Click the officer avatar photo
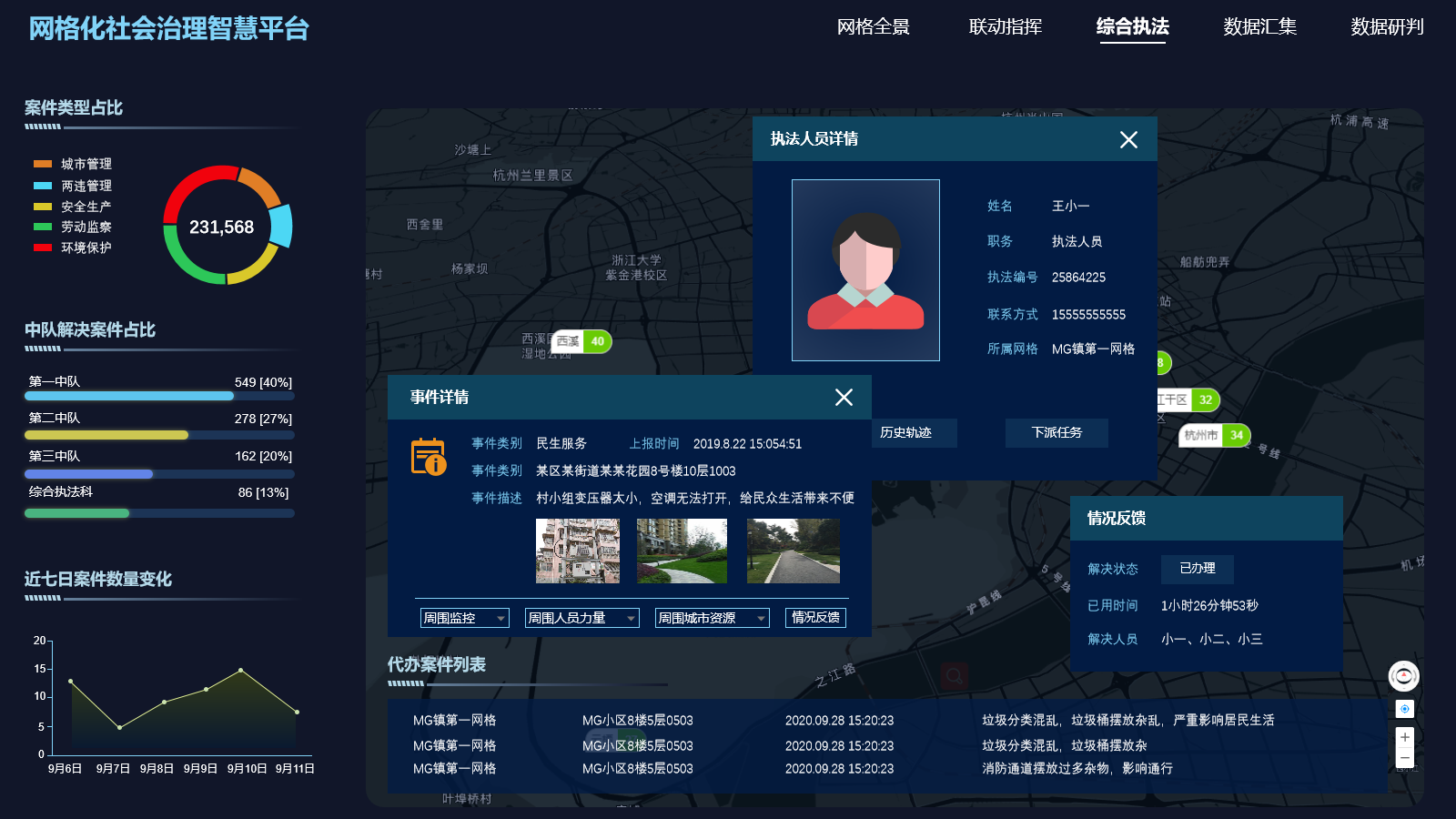 (x=865, y=270)
